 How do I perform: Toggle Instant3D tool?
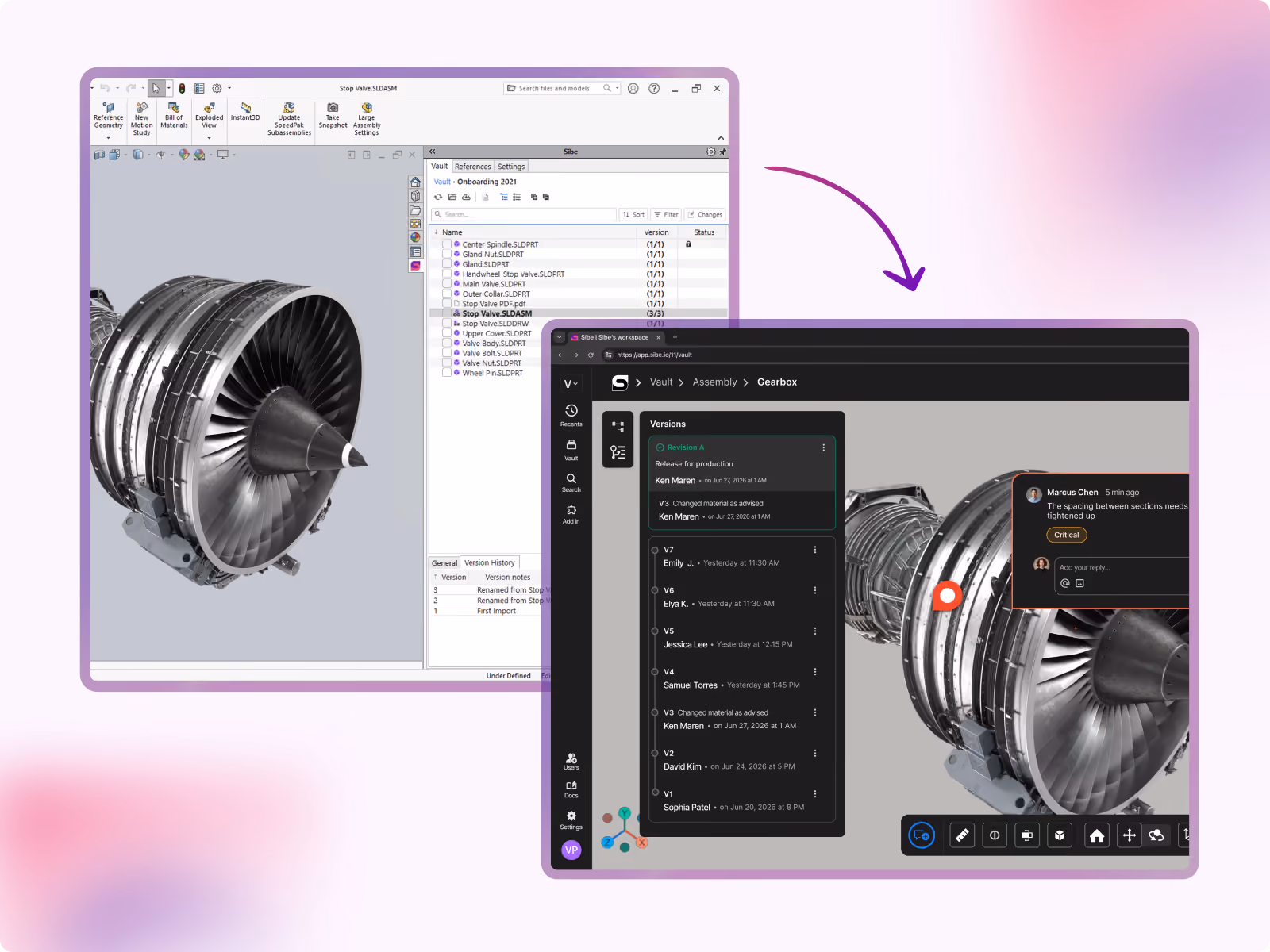(245, 112)
